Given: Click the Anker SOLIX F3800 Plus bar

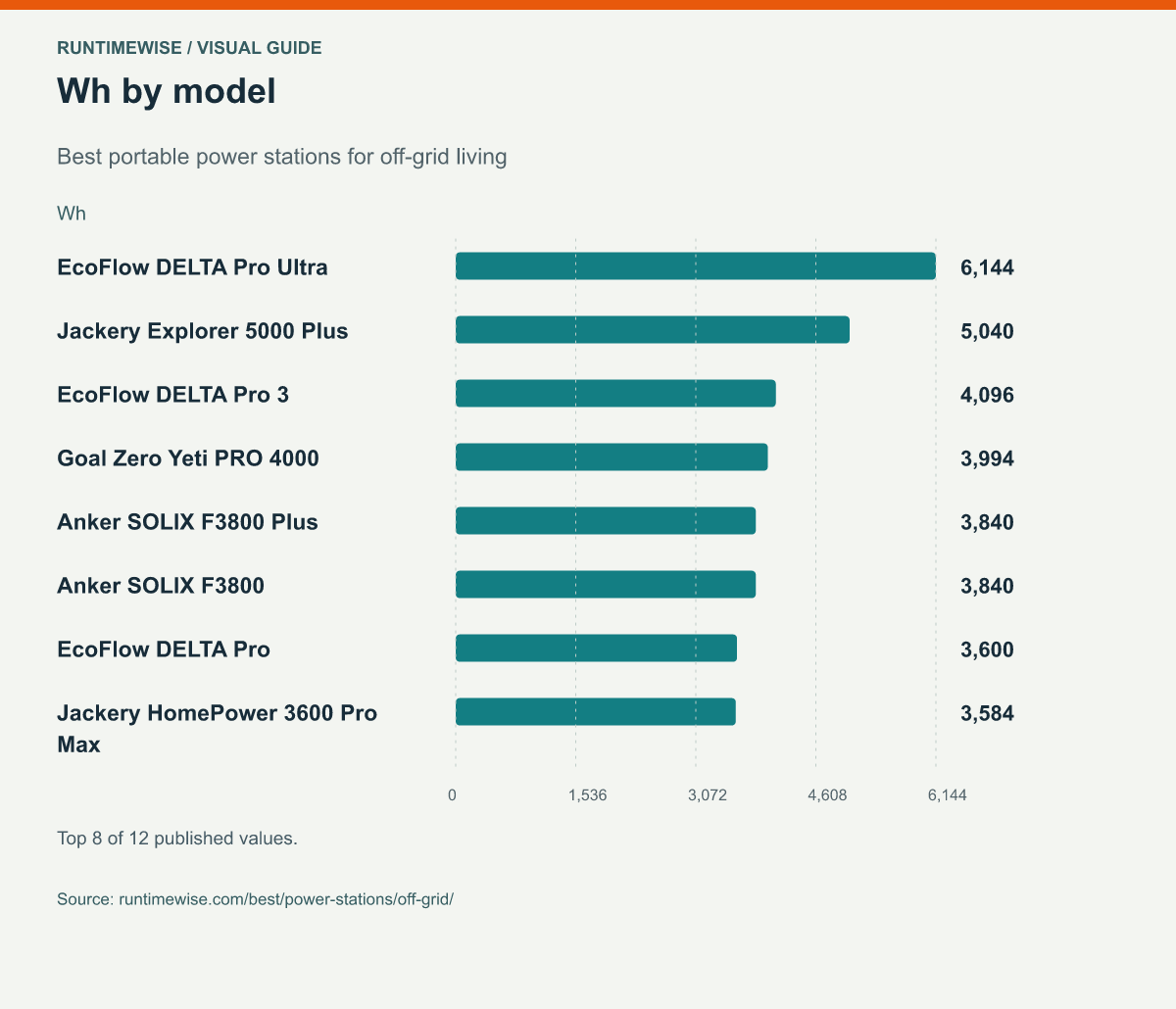Looking at the screenshot, I should 606,521.
